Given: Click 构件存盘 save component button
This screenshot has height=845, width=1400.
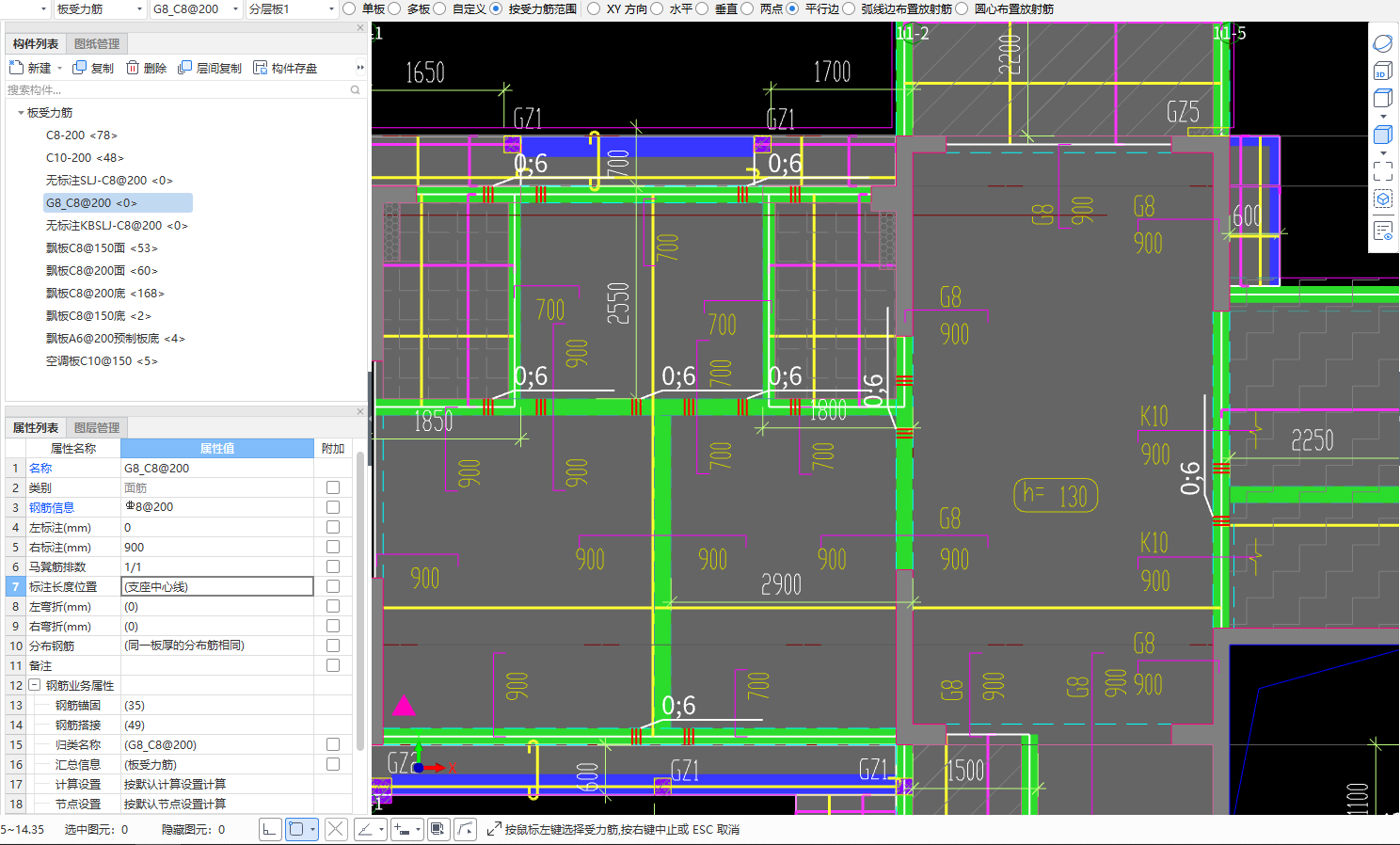Looking at the screenshot, I should [285, 68].
